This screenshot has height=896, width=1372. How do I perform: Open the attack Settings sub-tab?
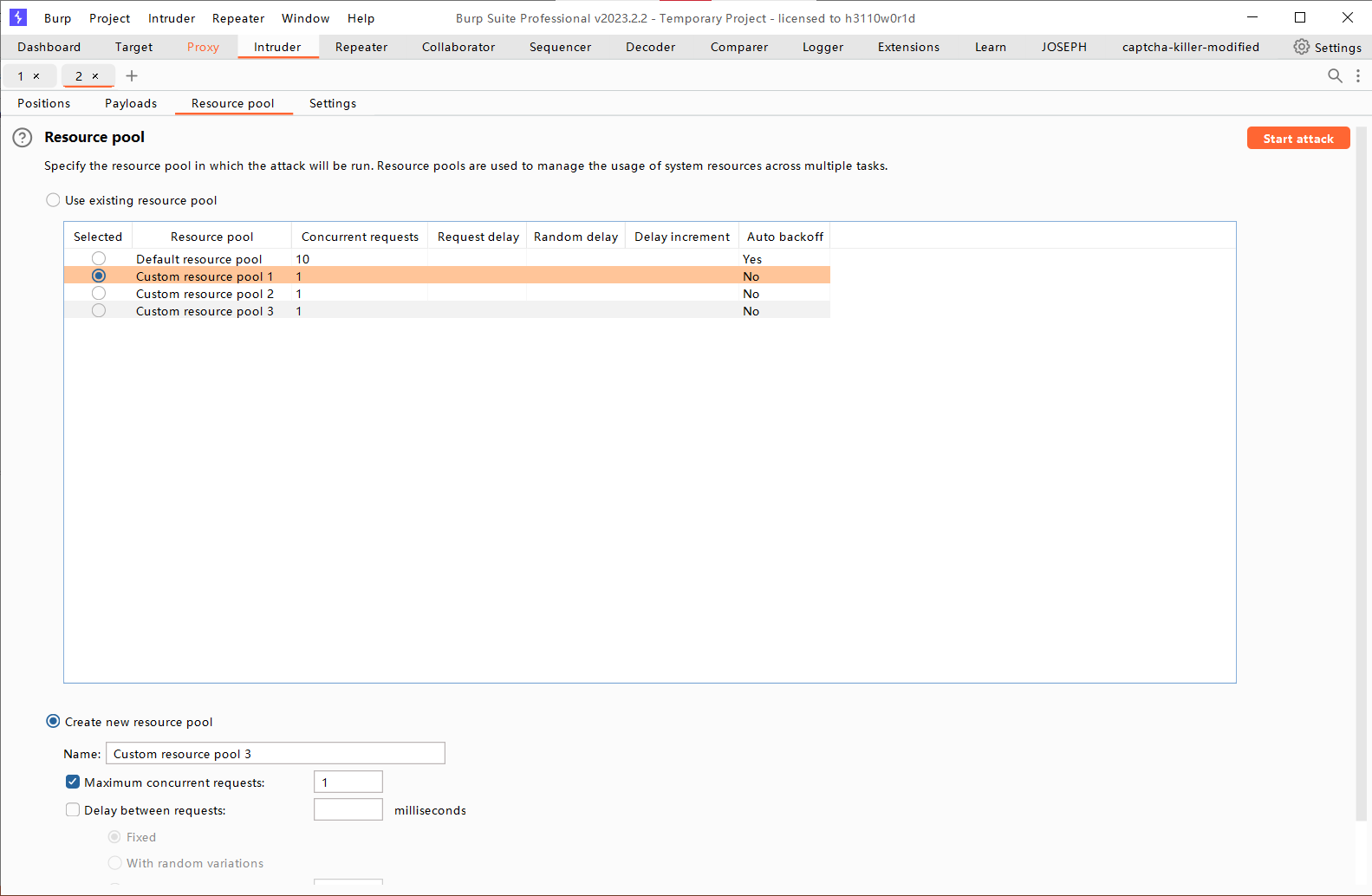(333, 103)
